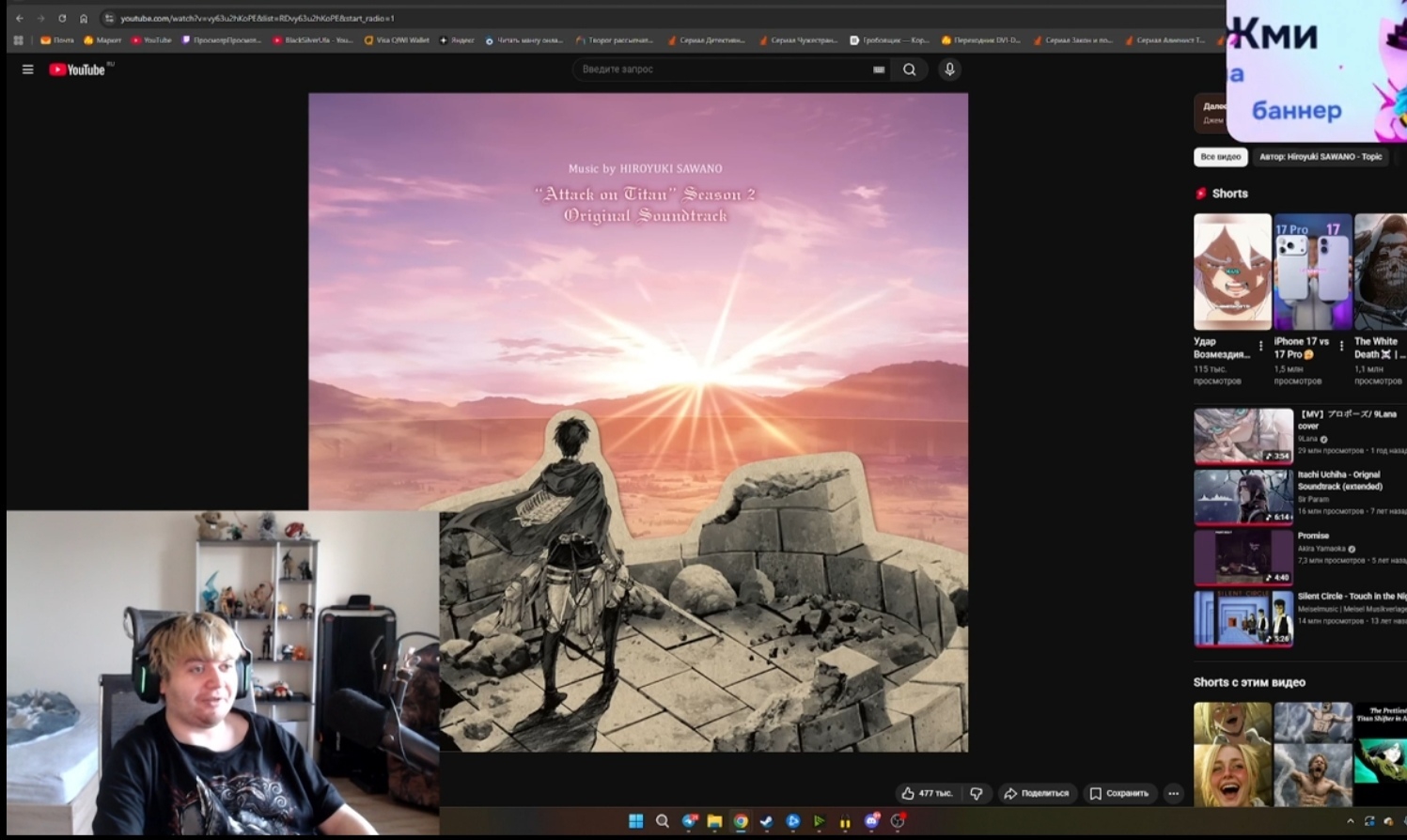Screen dimensions: 1407x840
Task: Start voice search with the microphone
Action: tap(949, 70)
